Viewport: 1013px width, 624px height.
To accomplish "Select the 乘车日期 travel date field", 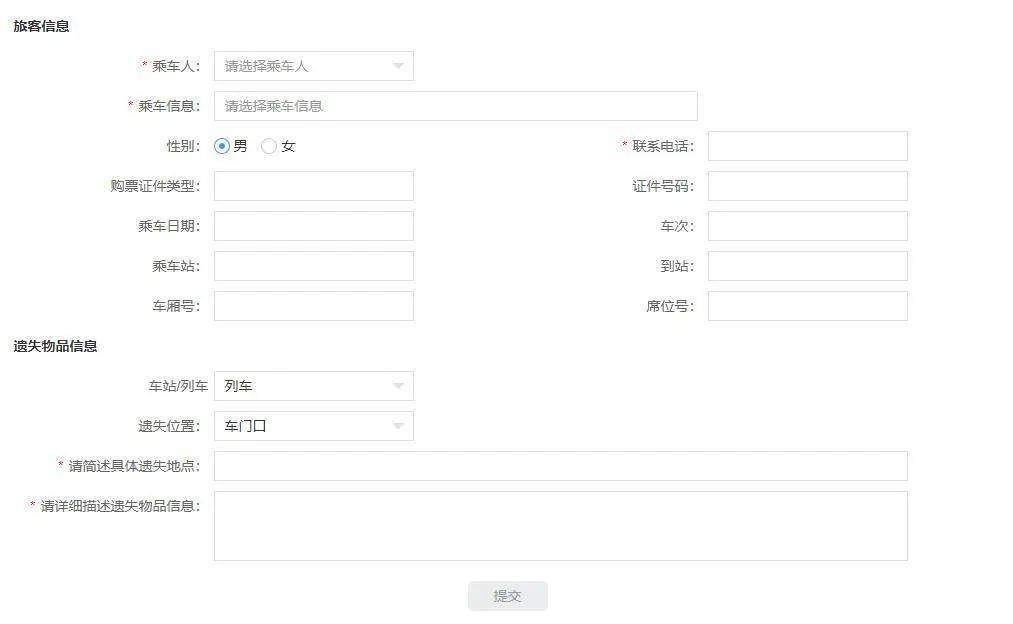I will click(313, 225).
